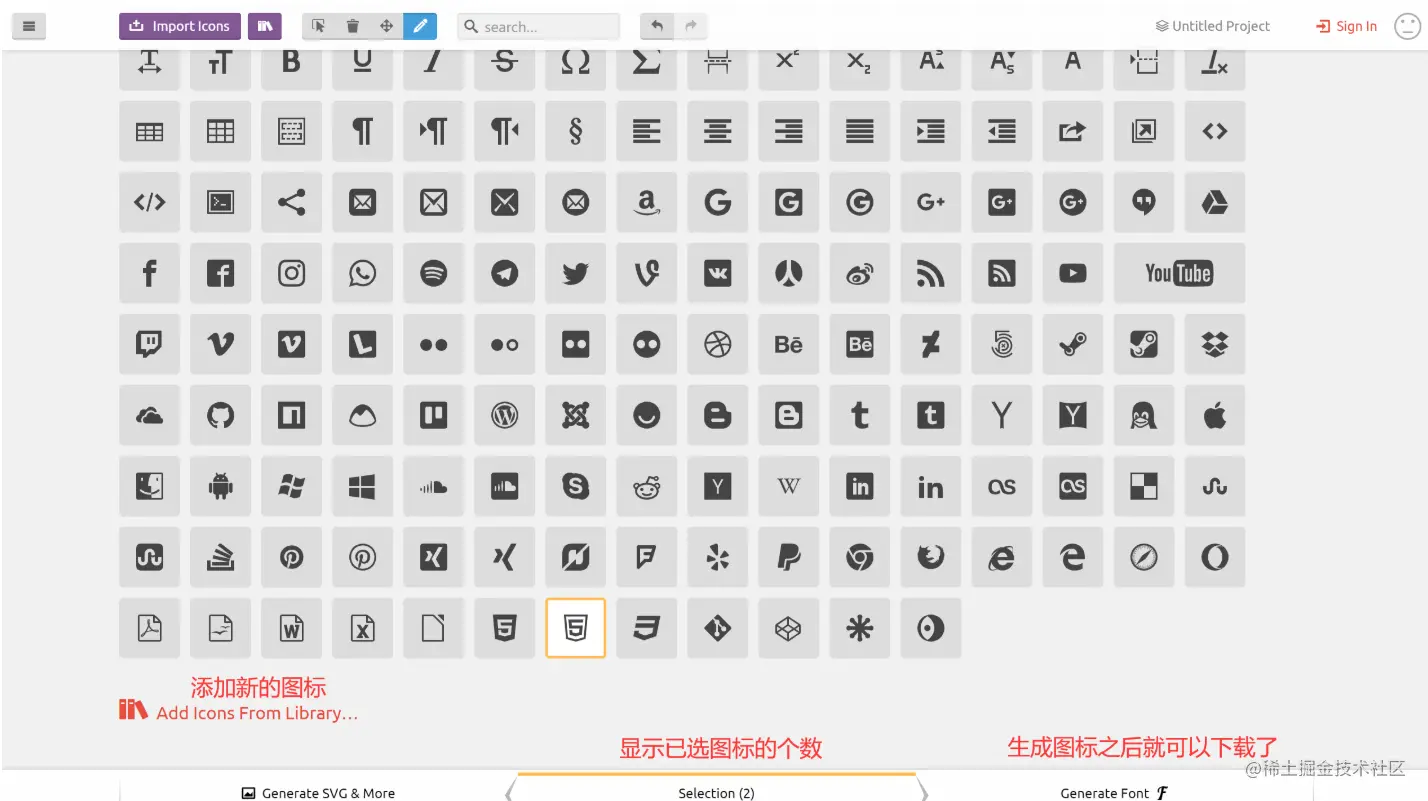Viewport: 1428px width, 801px height.
Task: Click the Sign In link
Action: point(1346,27)
